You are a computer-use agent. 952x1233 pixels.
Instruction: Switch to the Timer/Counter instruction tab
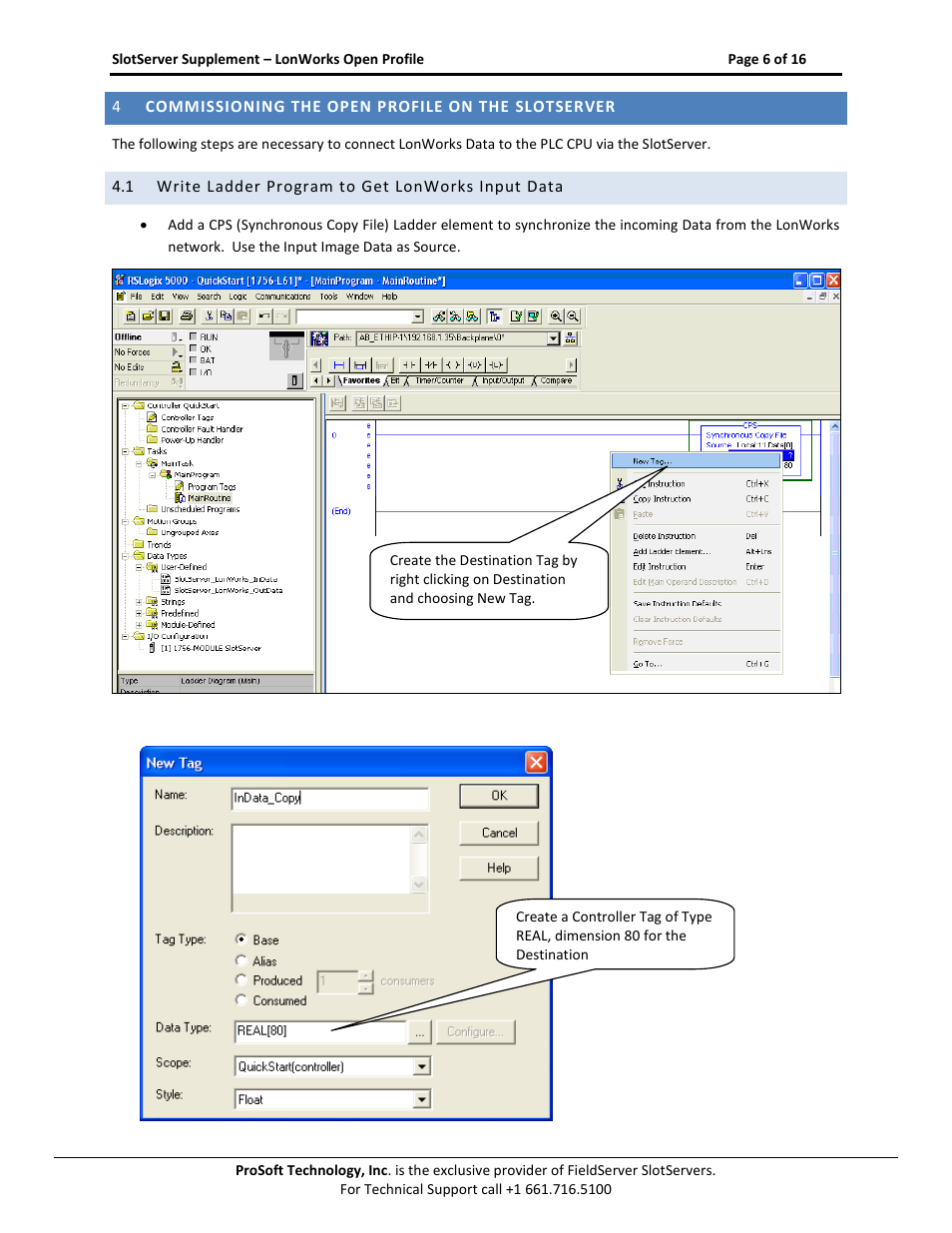click(439, 380)
